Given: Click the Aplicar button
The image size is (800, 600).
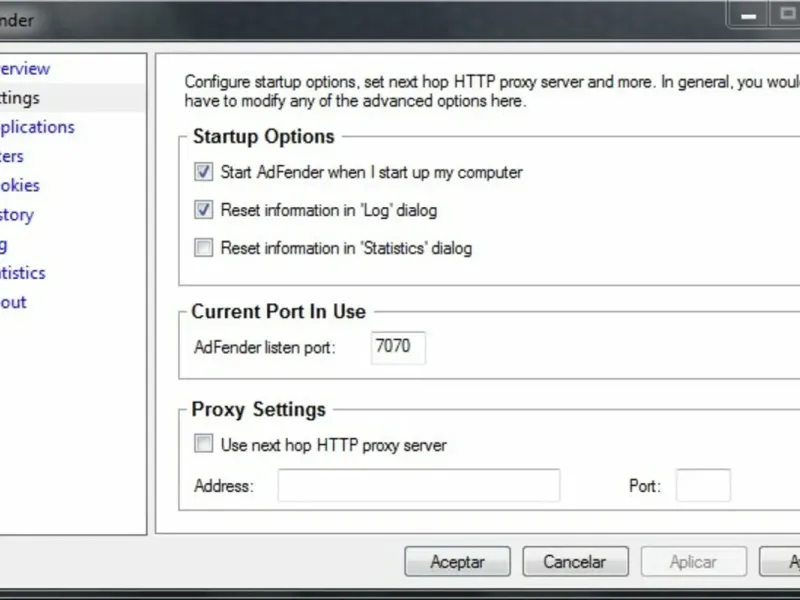Looking at the screenshot, I should click(693, 562).
